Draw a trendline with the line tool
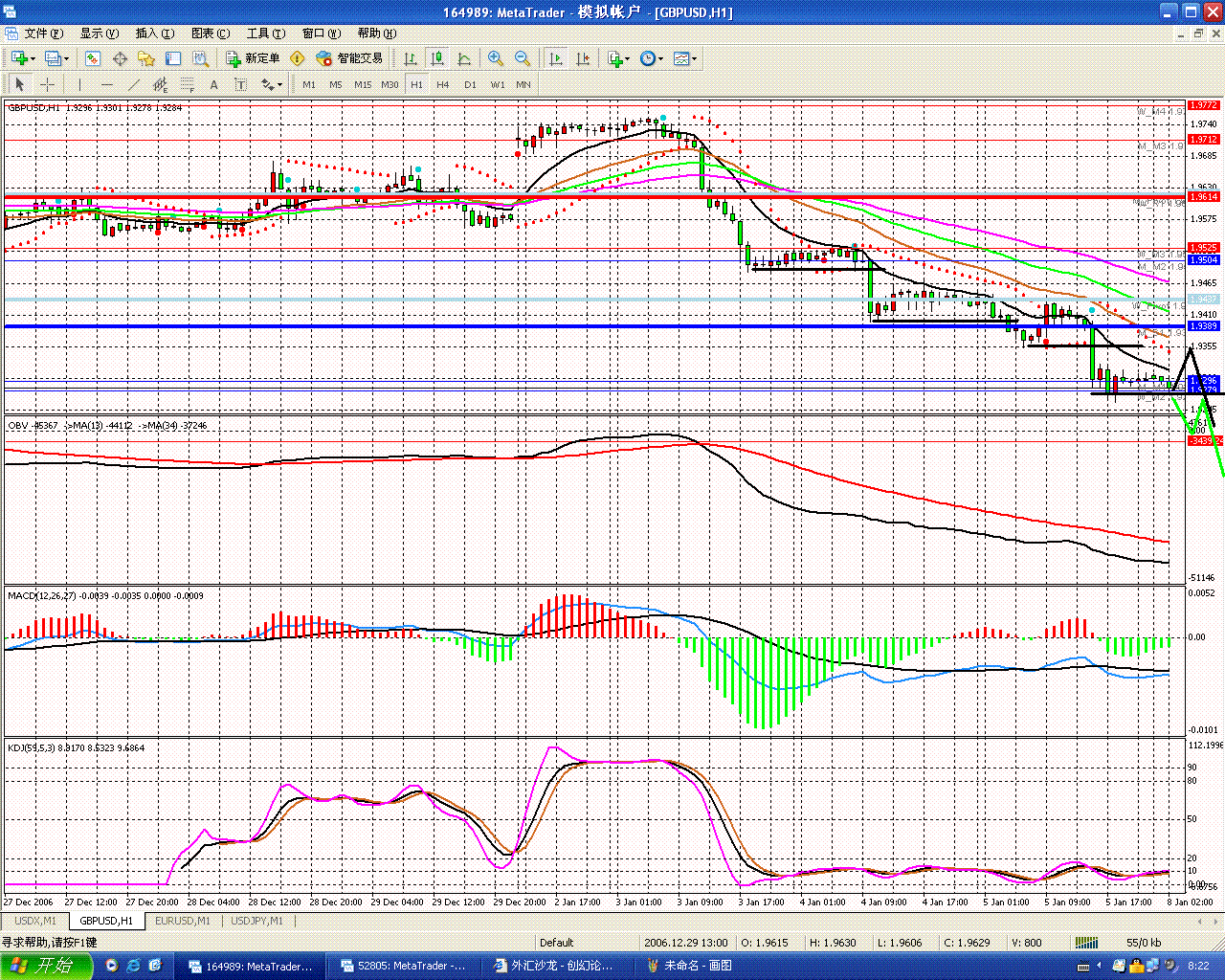This screenshot has width=1225, height=980. (134, 84)
